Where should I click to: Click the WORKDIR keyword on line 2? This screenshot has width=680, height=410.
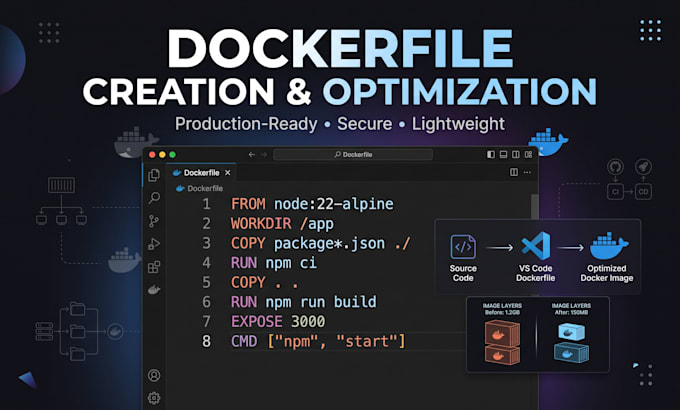pyautogui.click(x=261, y=223)
